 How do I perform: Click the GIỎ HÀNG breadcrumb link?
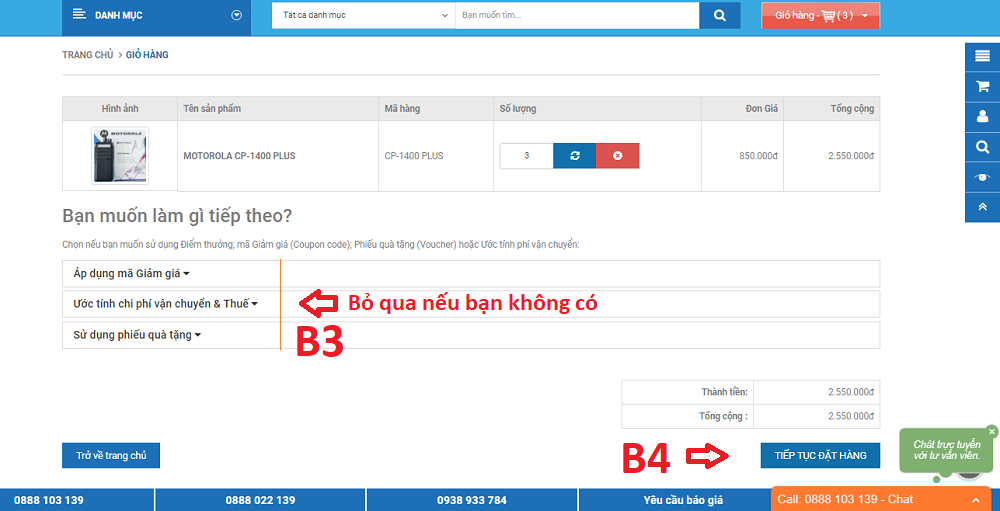point(147,55)
